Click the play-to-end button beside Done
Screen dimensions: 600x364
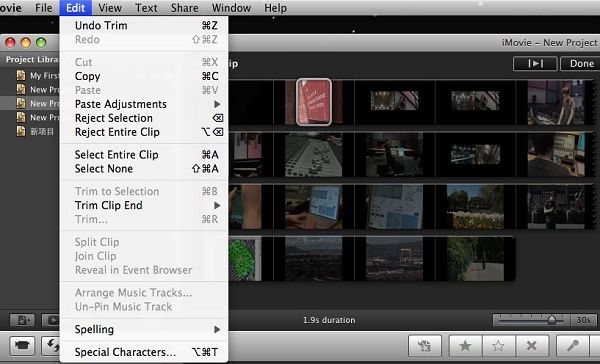(535, 64)
